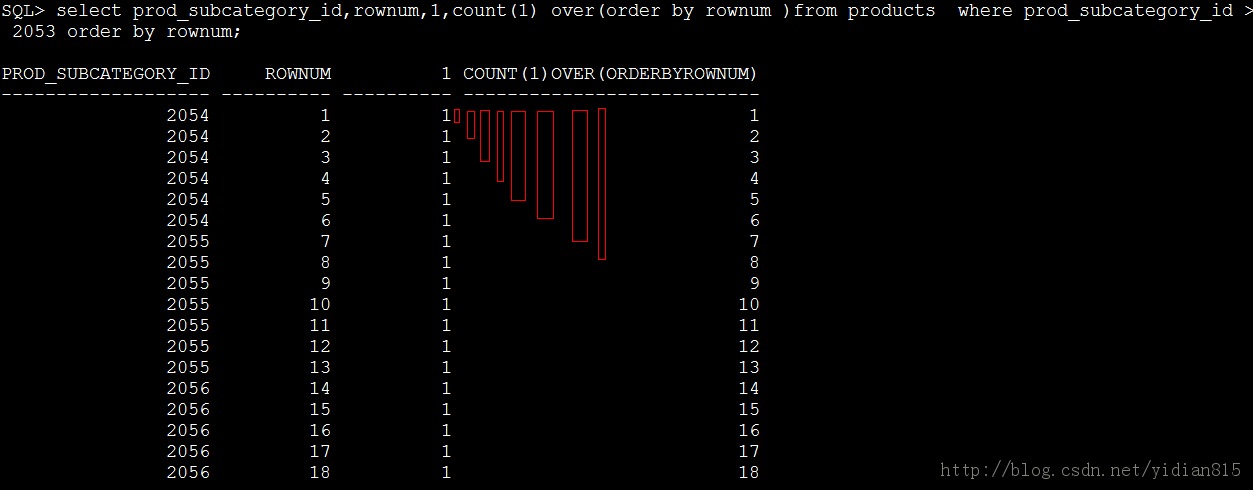Click the COUNT OVER column value 14
This screenshot has height=490, width=1253.
coord(749,389)
